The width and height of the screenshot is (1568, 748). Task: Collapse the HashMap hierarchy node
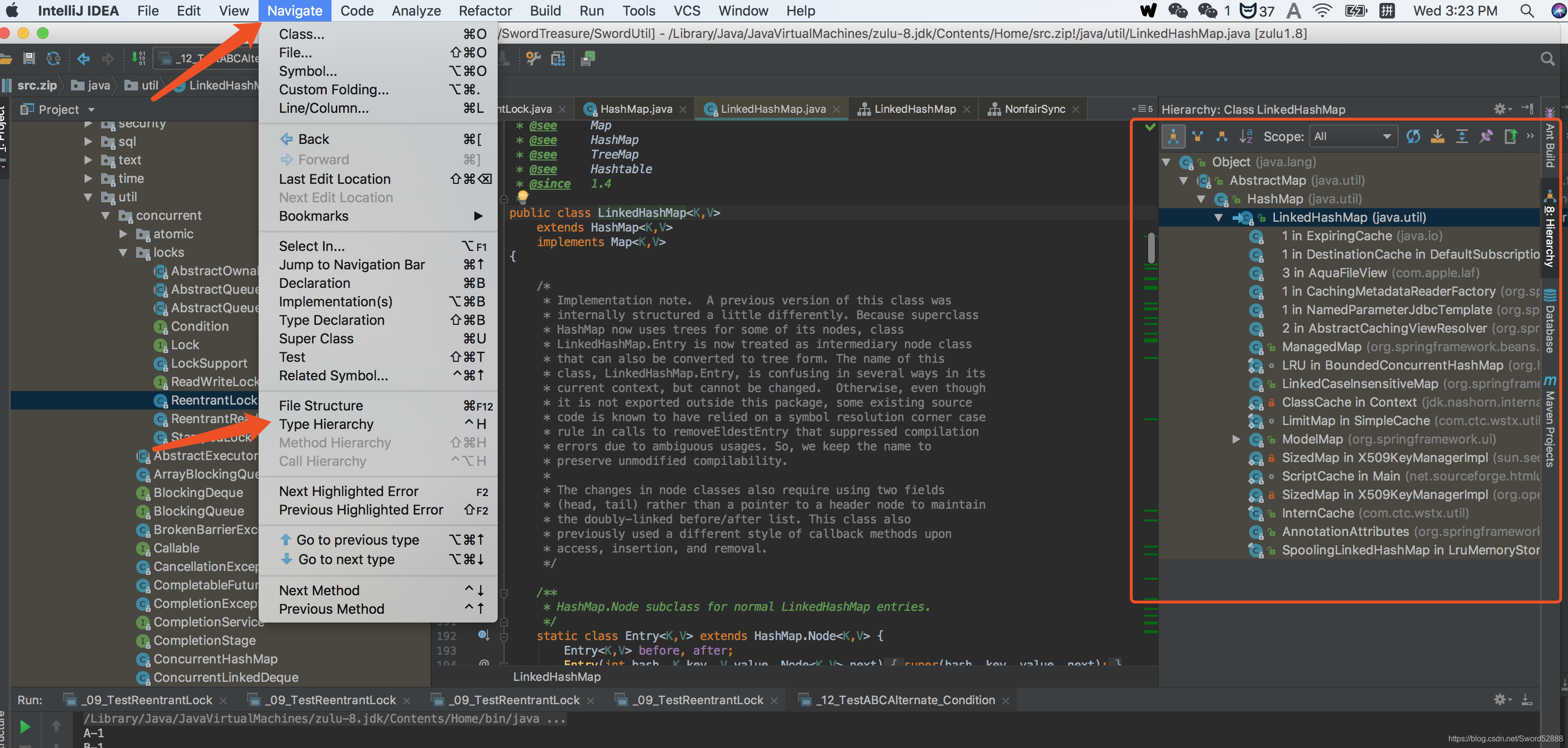pyautogui.click(x=1202, y=199)
